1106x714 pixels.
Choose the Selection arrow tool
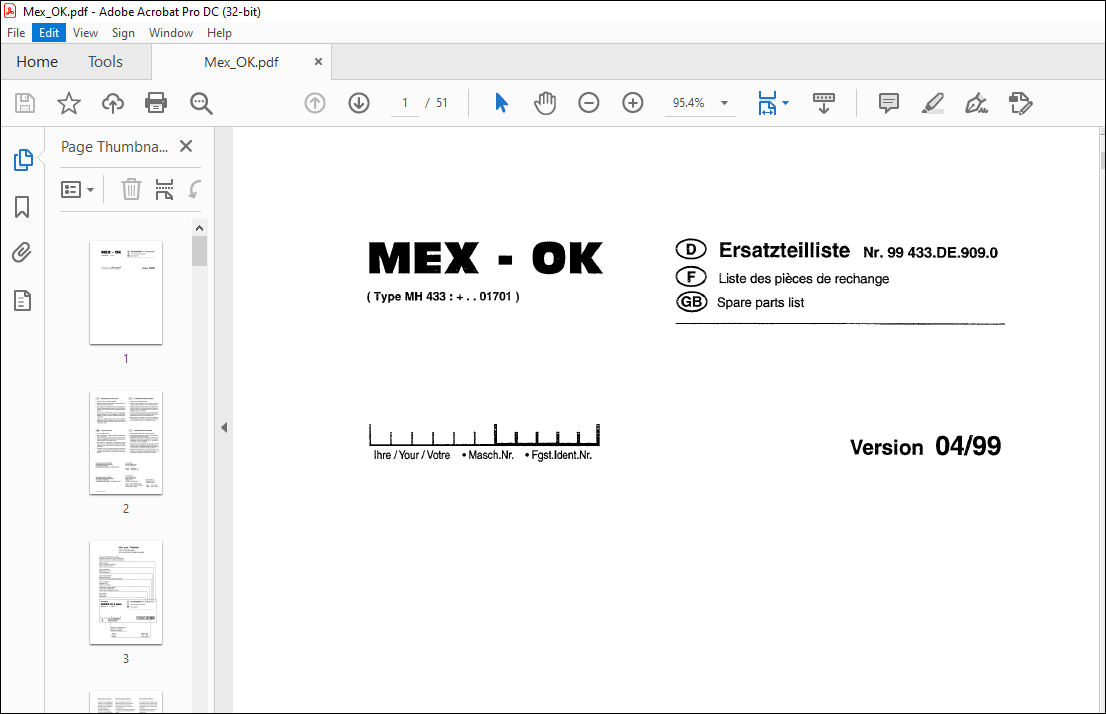tap(502, 103)
